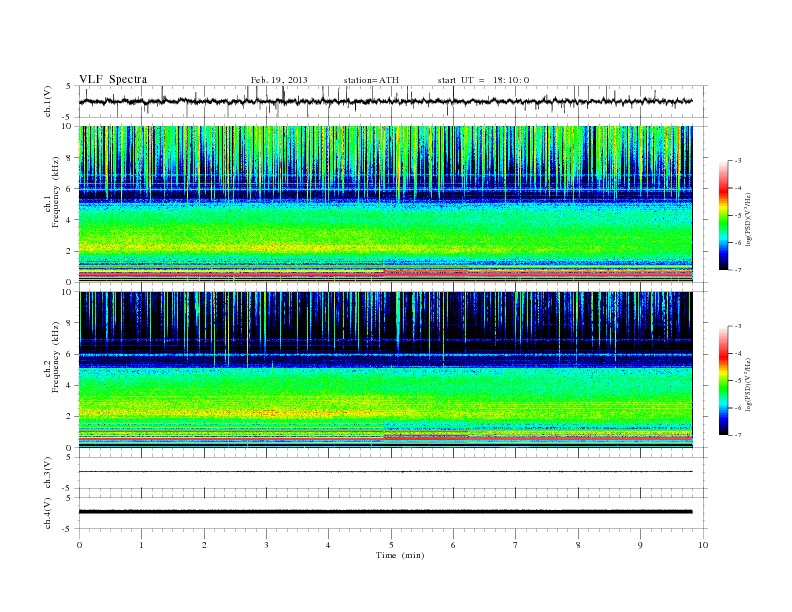Click the 'ch.4(V)' axis label
Screen dimensions: 792x612
click(48, 513)
